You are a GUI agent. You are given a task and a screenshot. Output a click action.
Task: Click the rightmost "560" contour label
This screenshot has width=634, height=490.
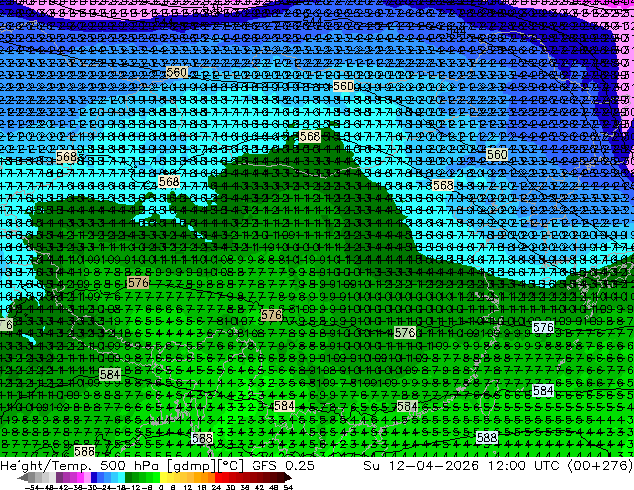coord(497,154)
